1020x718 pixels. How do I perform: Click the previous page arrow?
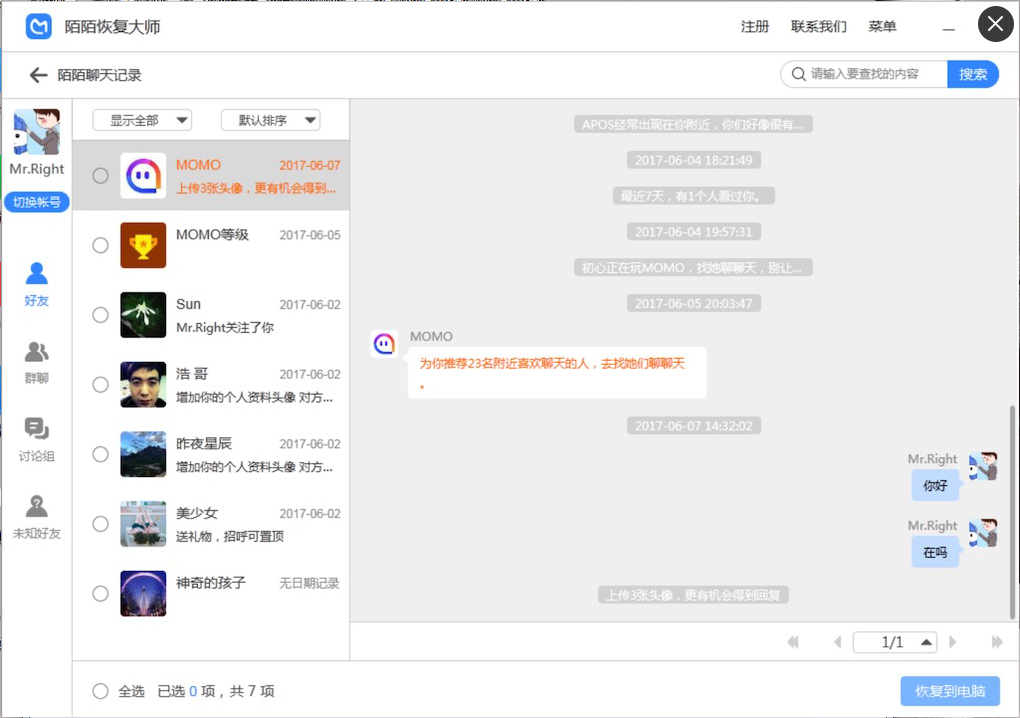point(837,642)
